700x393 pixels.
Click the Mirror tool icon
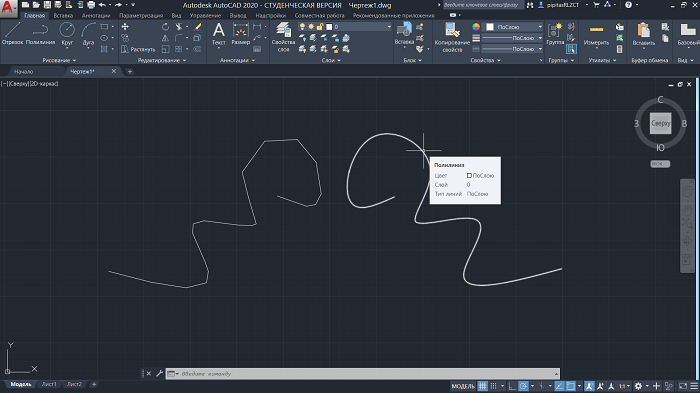point(165,38)
